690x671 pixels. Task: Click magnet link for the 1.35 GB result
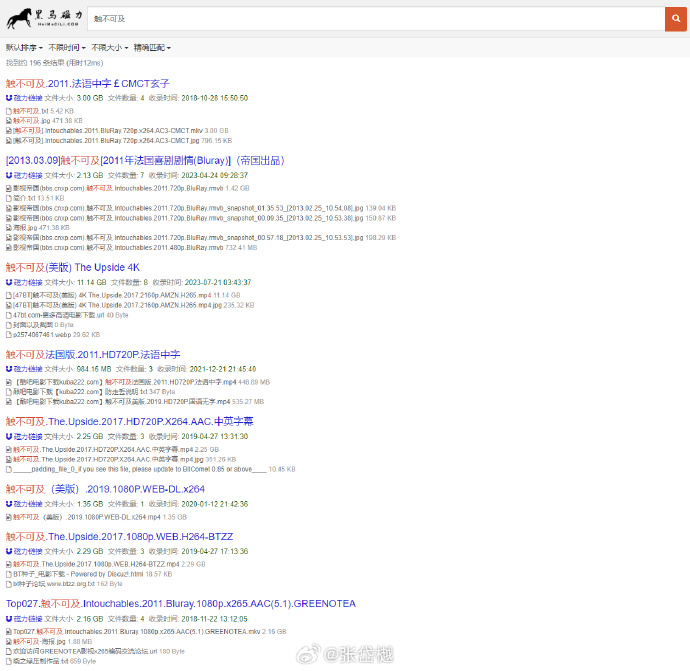coord(24,504)
